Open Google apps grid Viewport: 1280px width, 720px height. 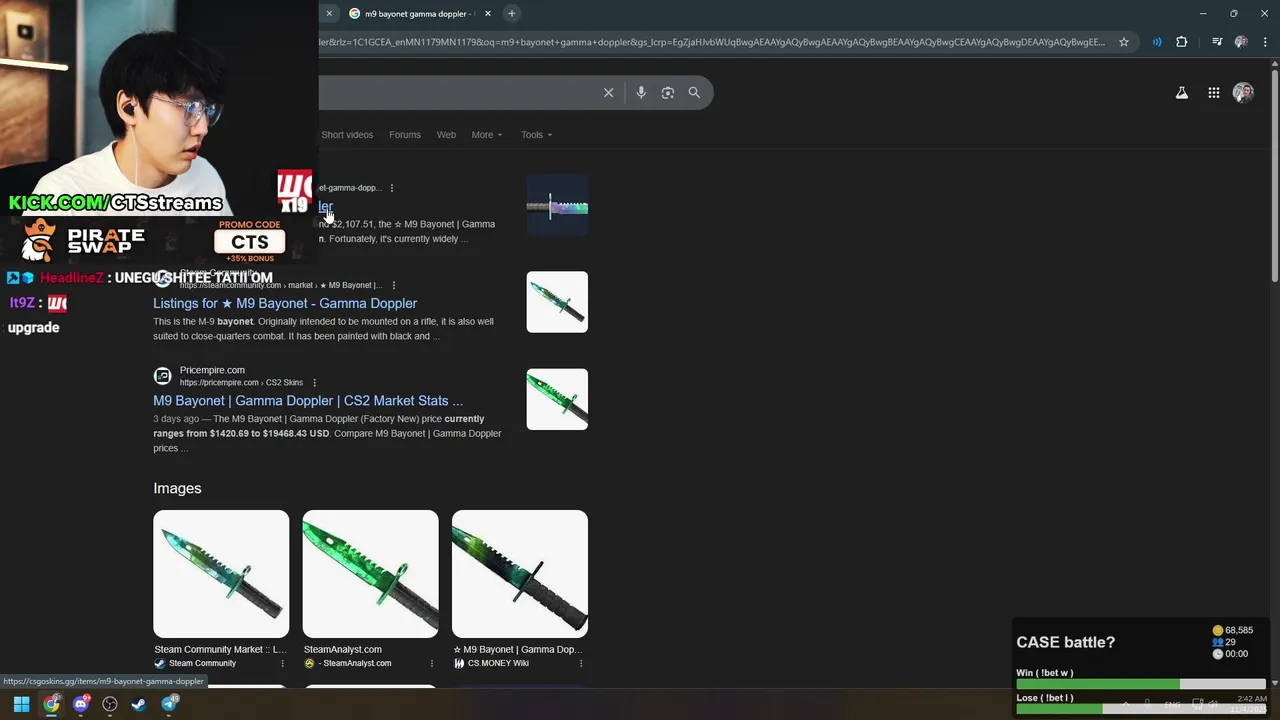(x=1213, y=93)
